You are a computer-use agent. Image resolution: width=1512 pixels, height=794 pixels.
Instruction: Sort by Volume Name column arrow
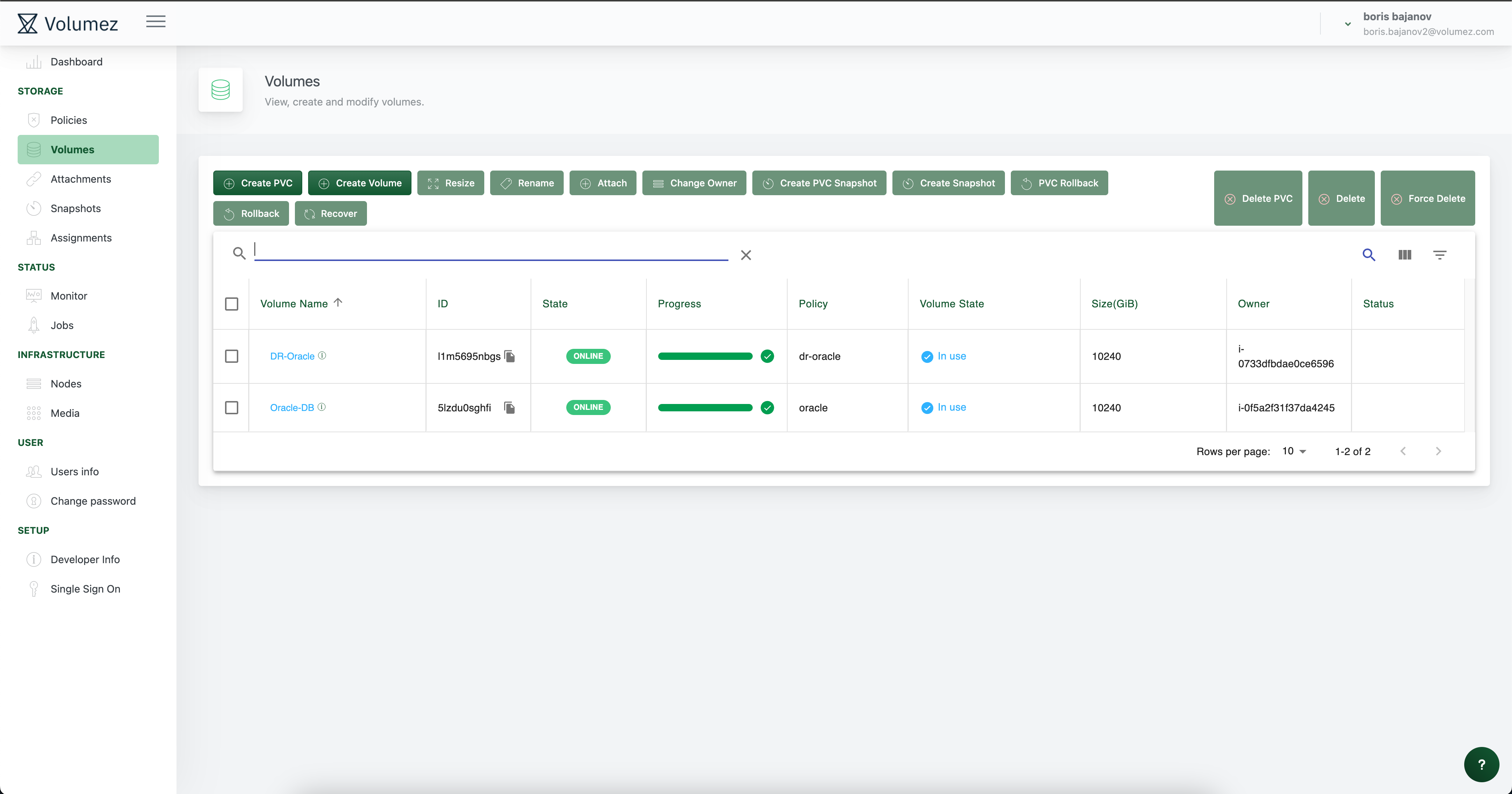(x=338, y=302)
